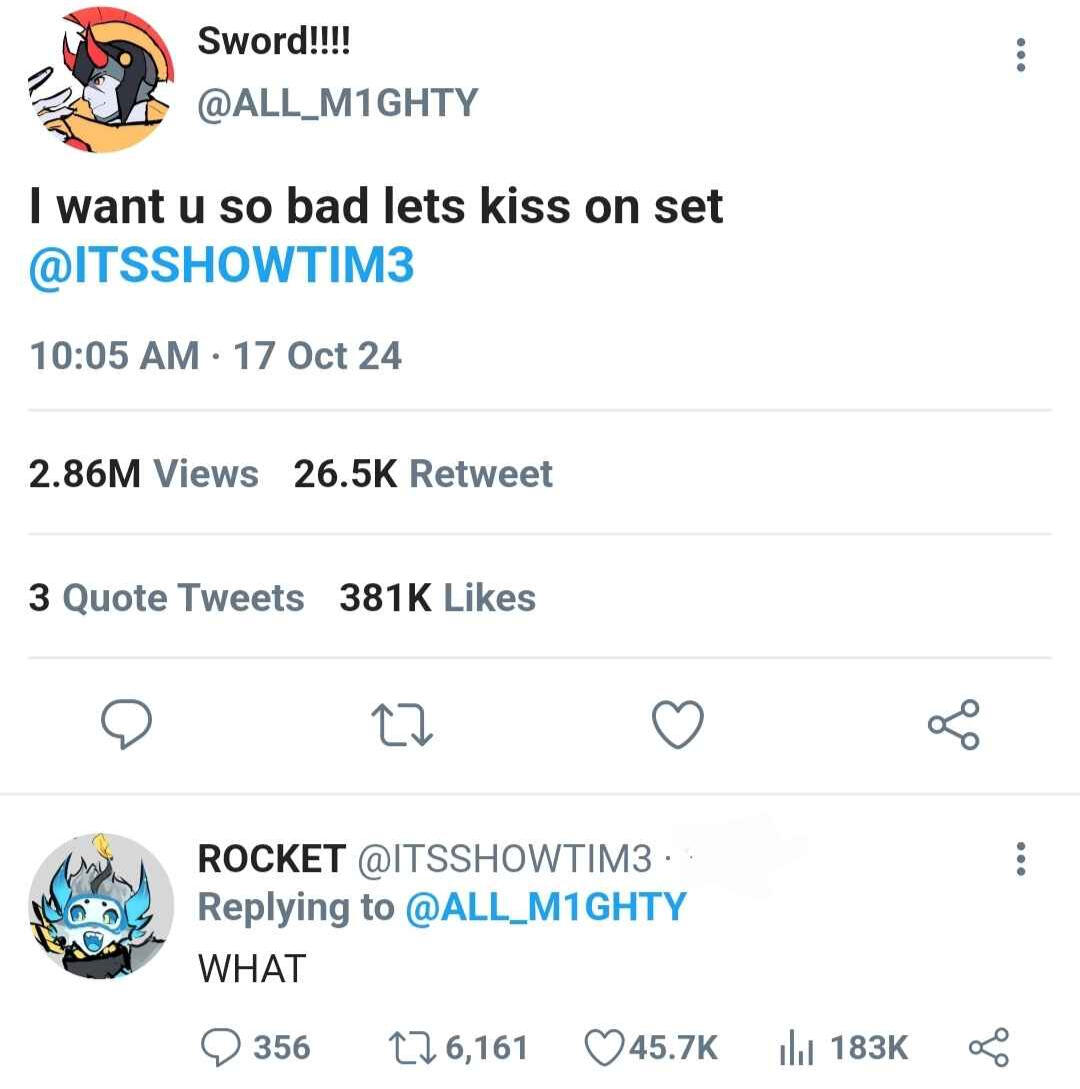Share ROCKET's reply via share icon
Viewport: 1080px width, 1089px height.
coord(988,1047)
